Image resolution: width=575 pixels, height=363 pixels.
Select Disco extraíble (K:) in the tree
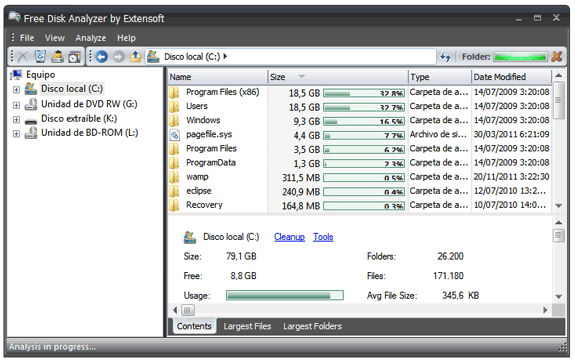pyautogui.click(x=79, y=119)
